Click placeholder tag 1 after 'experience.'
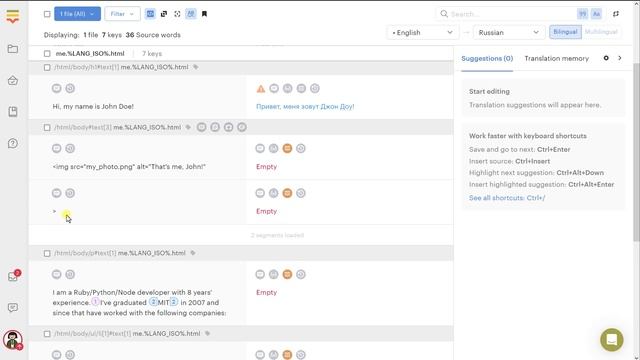The width and height of the screenshot is (640, 360). pyautogui.click(x=95, y=302)
